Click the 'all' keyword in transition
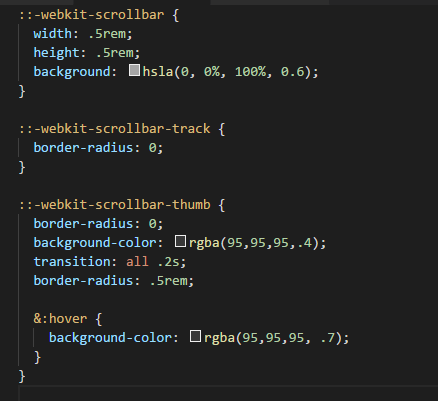Viewport: 438px width, 401px height. click(x=137, y=262)
